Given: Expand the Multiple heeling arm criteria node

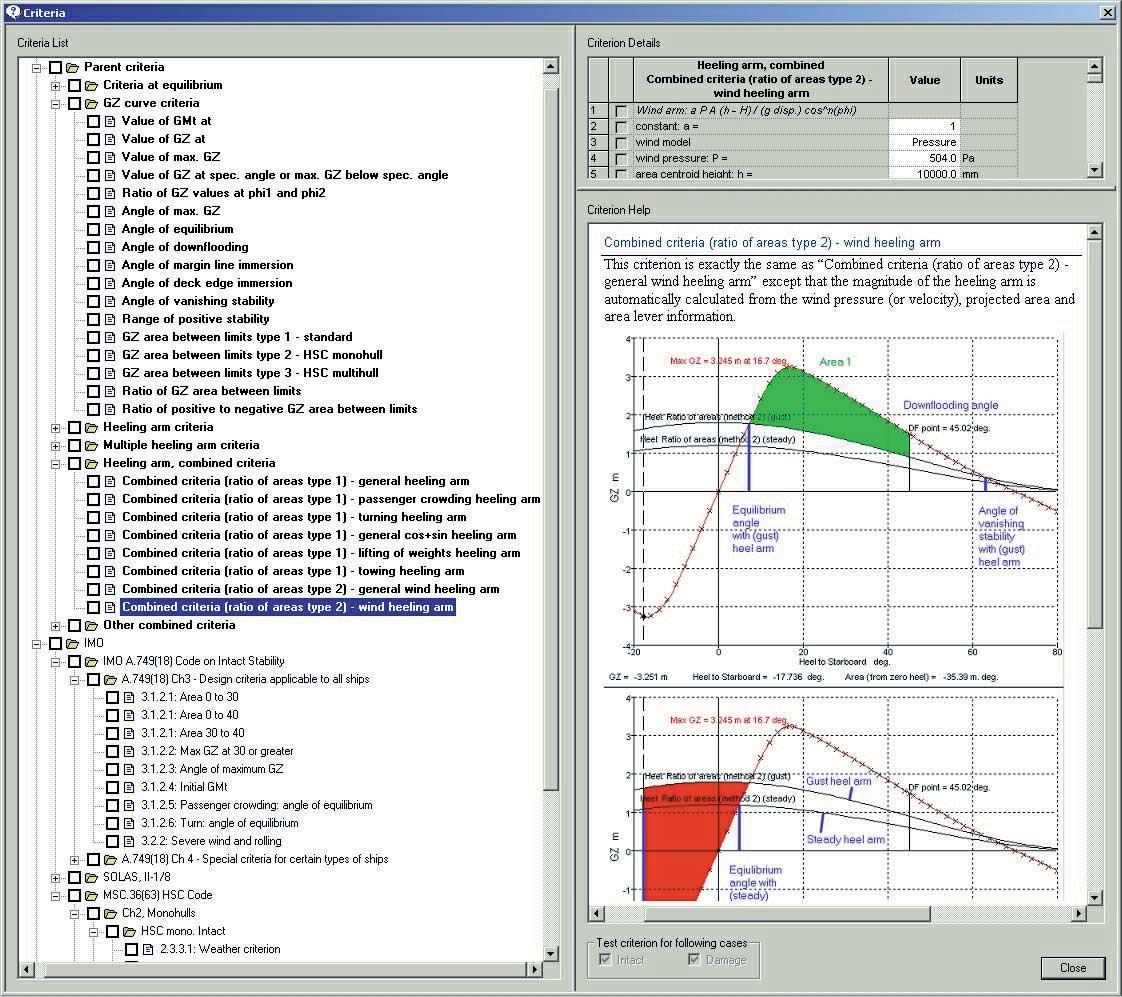Looking at the screenshot, I should click(55, 446).
